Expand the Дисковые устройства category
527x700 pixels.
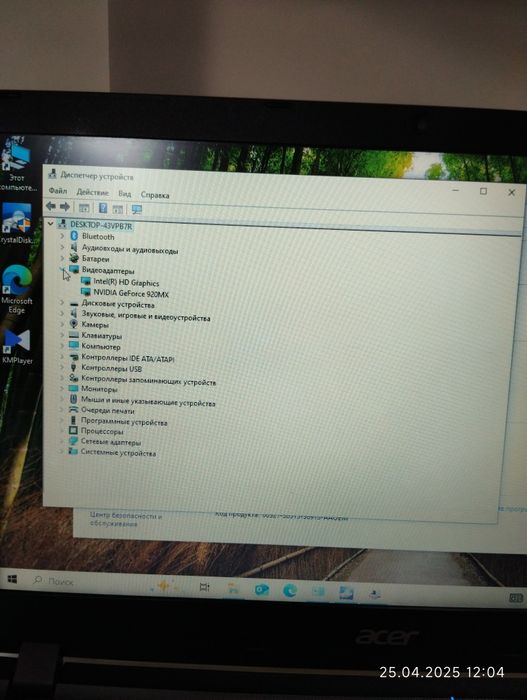pyautogui.click(x=62, y=302)
